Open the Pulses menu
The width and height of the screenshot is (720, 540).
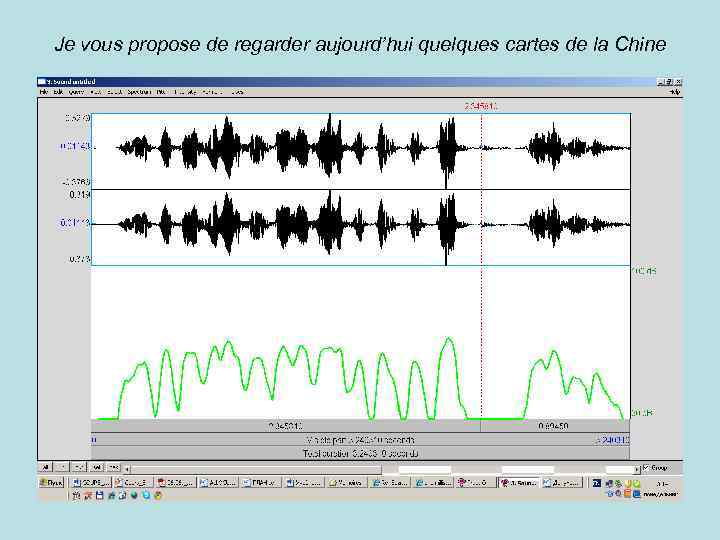(237, 92)
